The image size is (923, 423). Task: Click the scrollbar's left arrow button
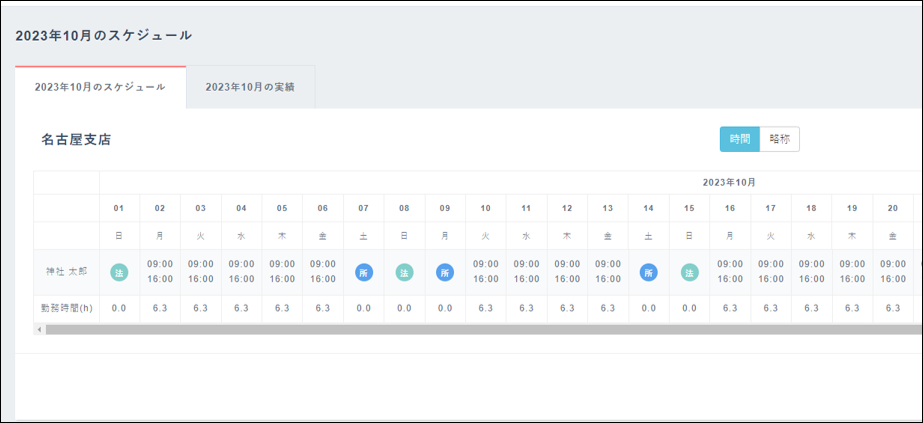coord(38,329)
